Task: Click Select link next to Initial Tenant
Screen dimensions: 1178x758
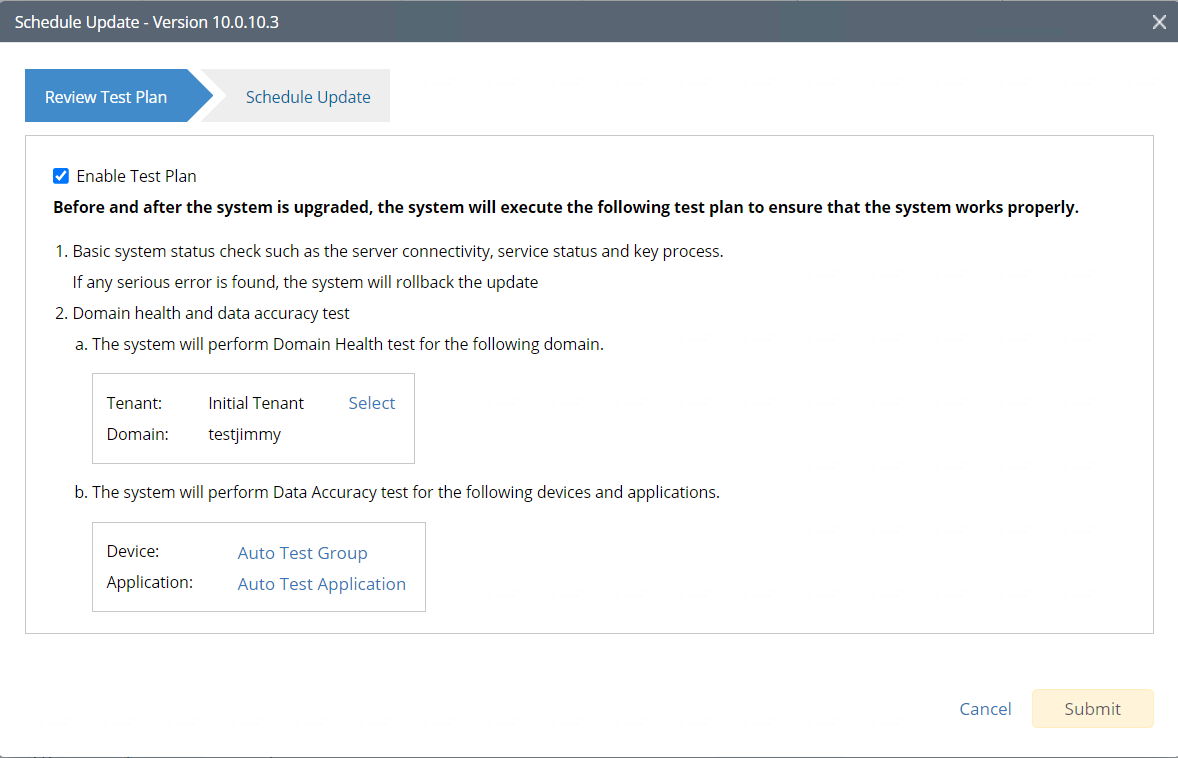Action: tap(371, 403)
